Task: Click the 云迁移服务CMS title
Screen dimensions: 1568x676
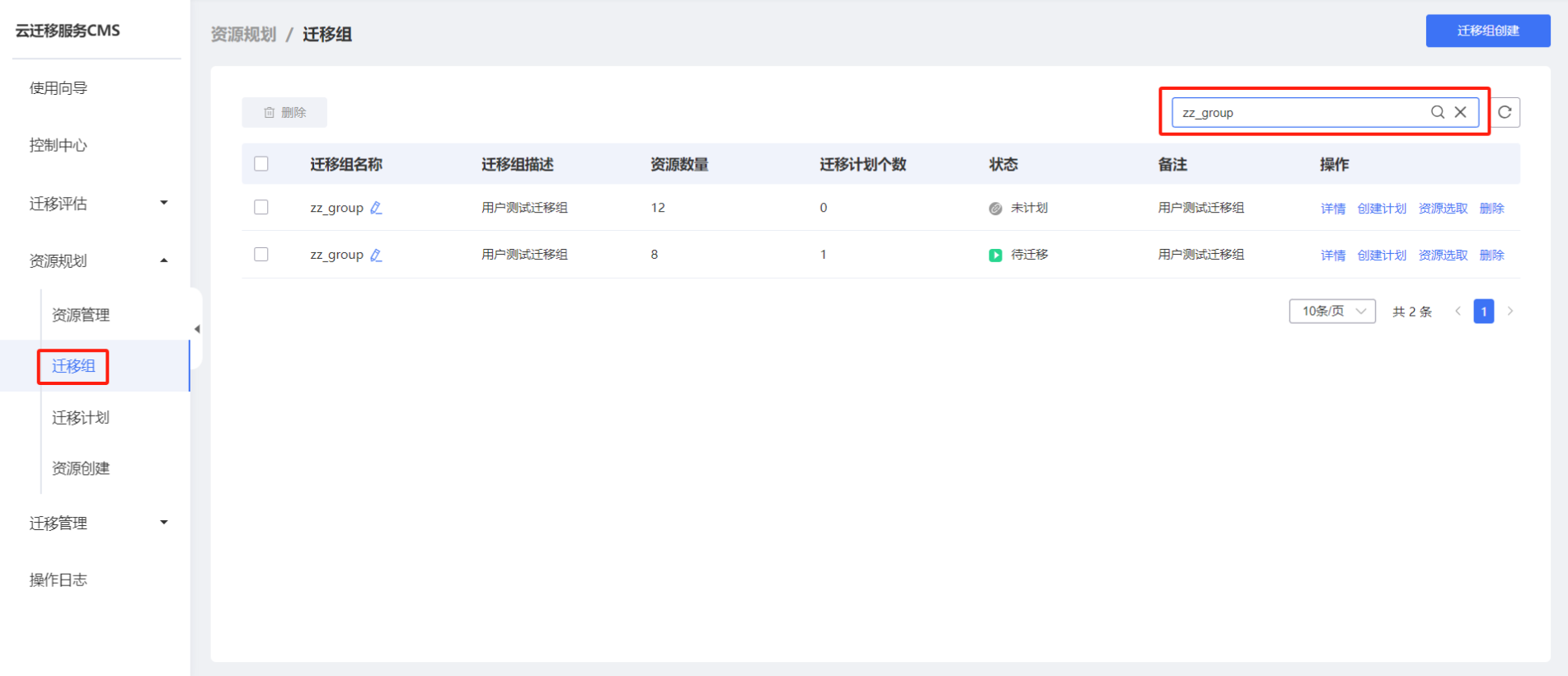Action: click(68, 31)
